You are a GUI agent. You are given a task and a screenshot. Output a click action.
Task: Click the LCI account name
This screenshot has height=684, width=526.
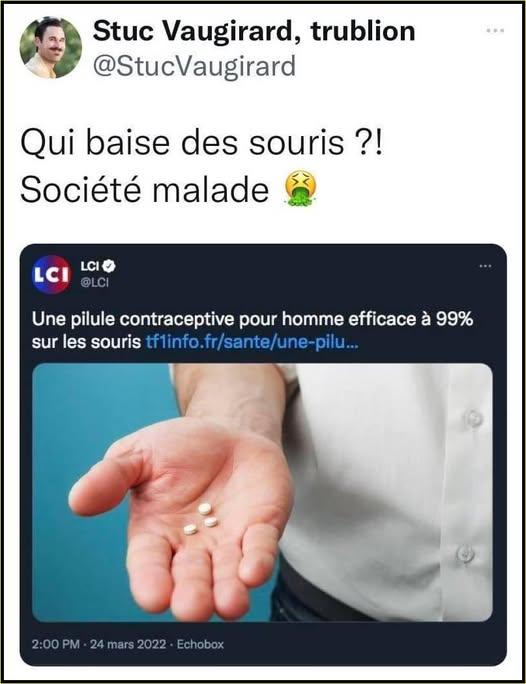91,266
